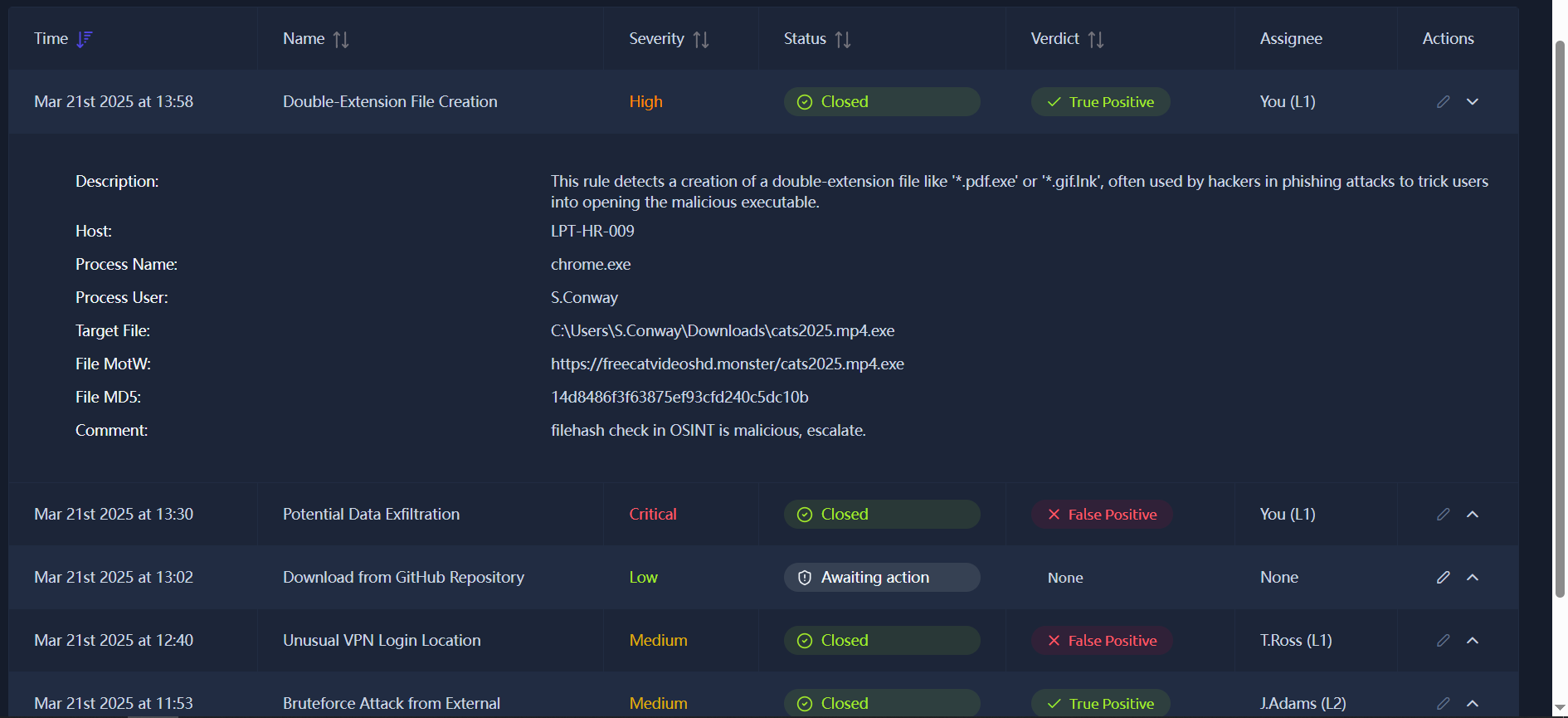Screen dimensions: 1568x718
Task: Edit the Download from GitHub Repository alert
Action: tap(1444, 577)
